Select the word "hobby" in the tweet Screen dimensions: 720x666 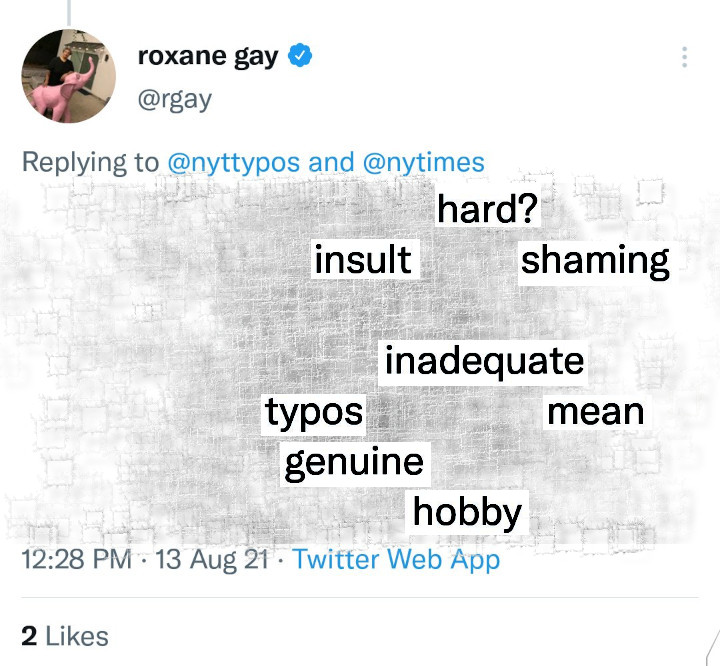point(468,512)
